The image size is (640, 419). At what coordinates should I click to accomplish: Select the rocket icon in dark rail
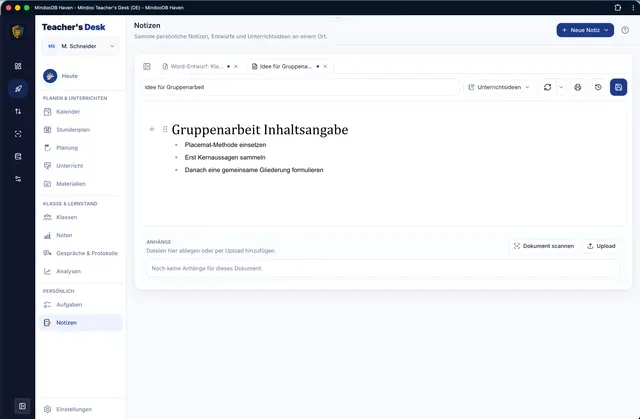[x=18, y=89]
